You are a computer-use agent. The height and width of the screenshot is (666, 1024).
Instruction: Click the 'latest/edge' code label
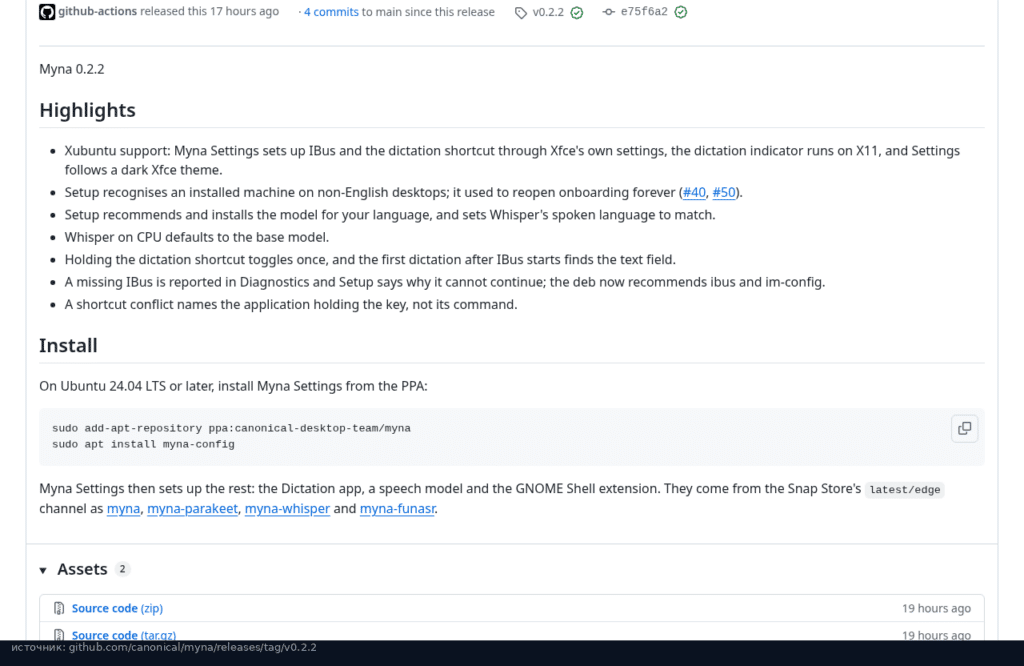(904, 490)
